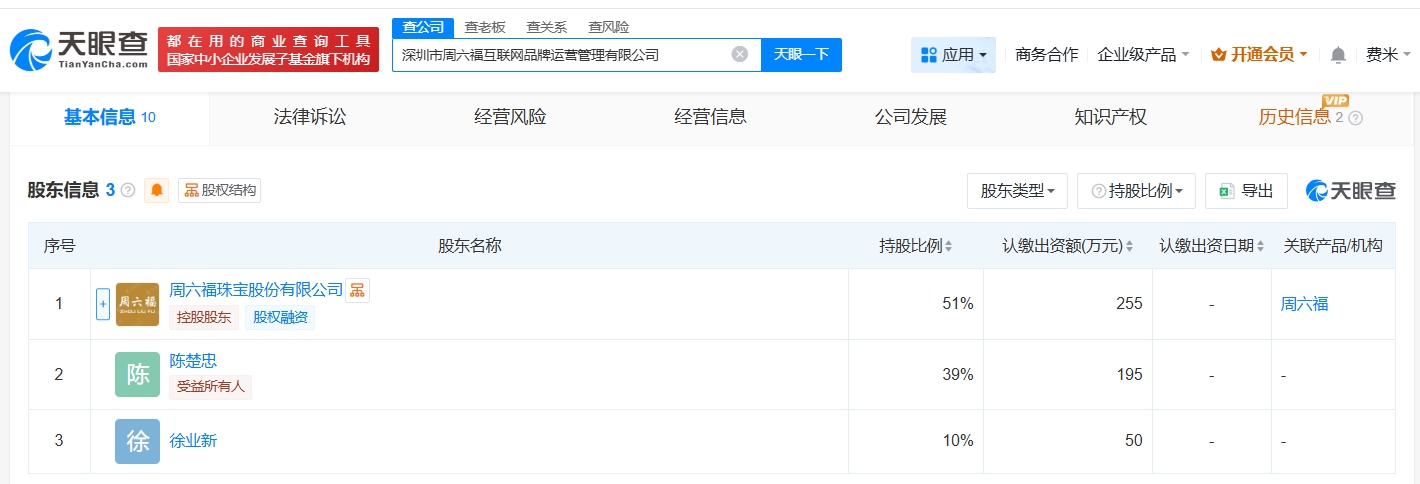Image resolution: width=1420 pixels, height=484 pixels.
Task: Click 周六福 company logo thumbnail
Action: (137, 304)
